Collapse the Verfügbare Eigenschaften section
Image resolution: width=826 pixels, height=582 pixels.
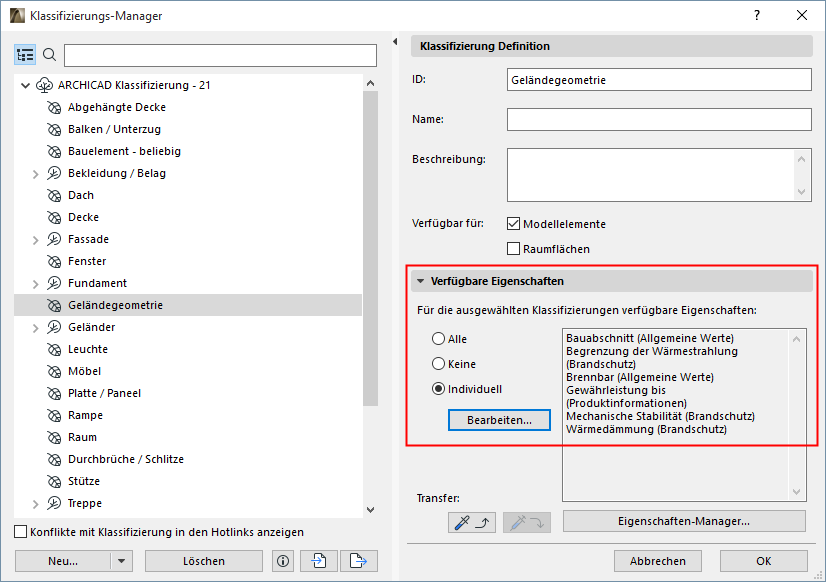[x=420, y=281]
